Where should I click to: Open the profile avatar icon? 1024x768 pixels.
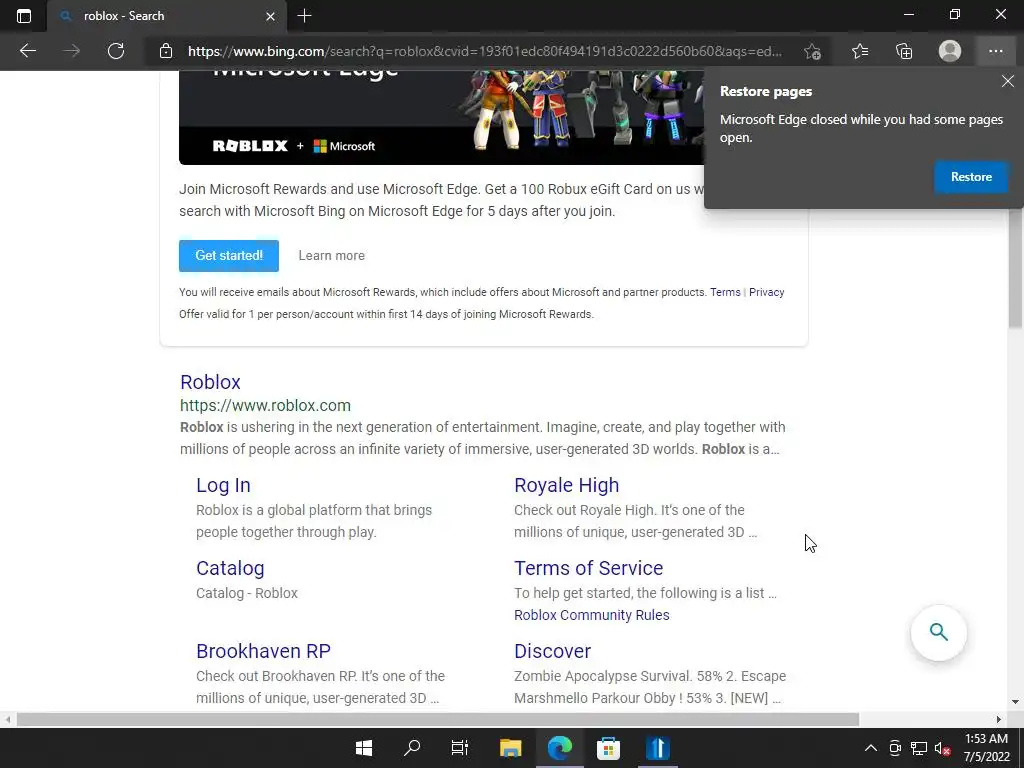point(950,51)
